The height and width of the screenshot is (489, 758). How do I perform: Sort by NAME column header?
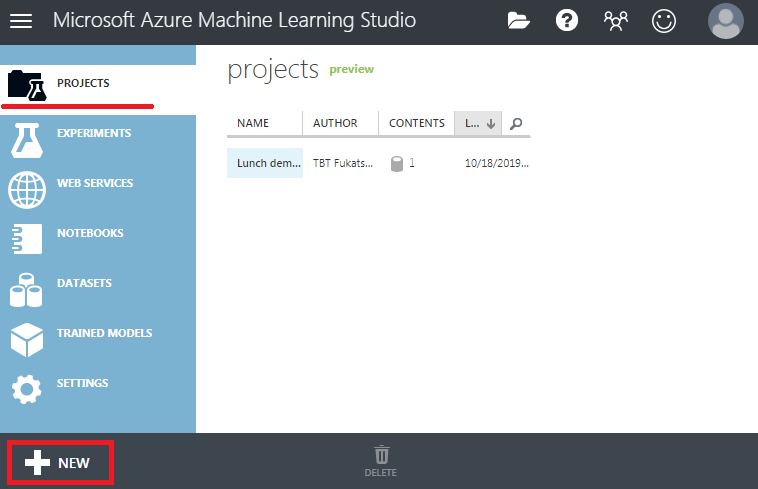point(253,123)
